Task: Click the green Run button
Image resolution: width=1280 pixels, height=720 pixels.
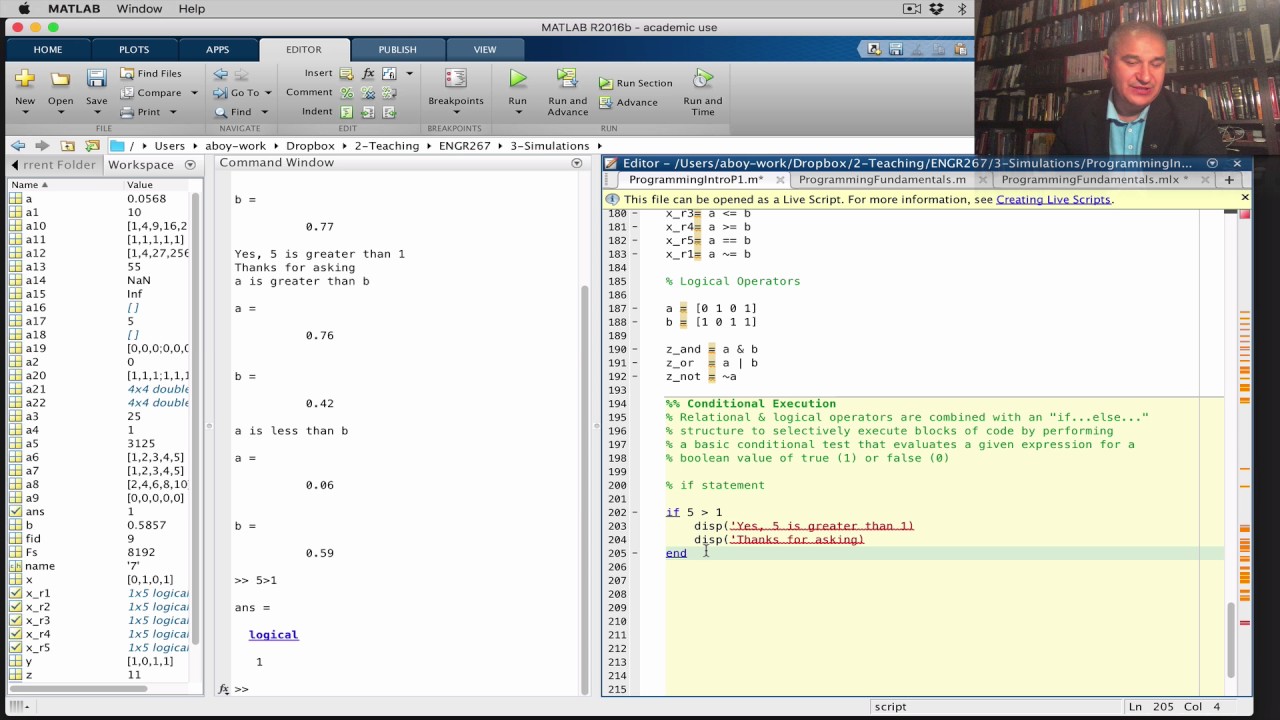Action: pyautogui.click(x=517, y=78)
